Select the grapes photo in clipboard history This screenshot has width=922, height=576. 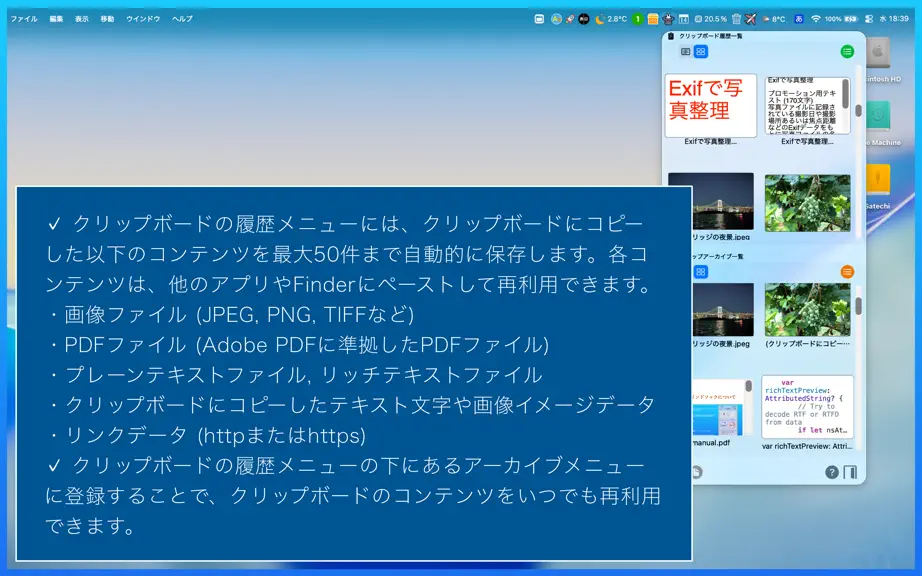click(807, 203)
